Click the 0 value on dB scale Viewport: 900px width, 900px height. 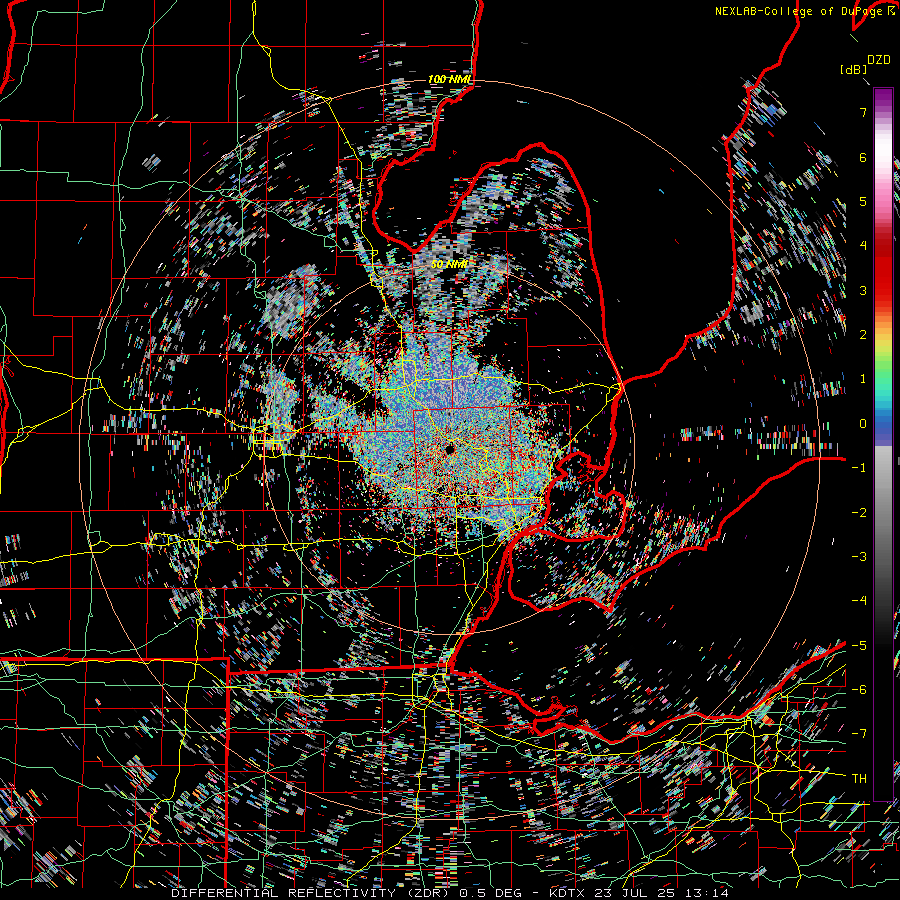point(863,424)
